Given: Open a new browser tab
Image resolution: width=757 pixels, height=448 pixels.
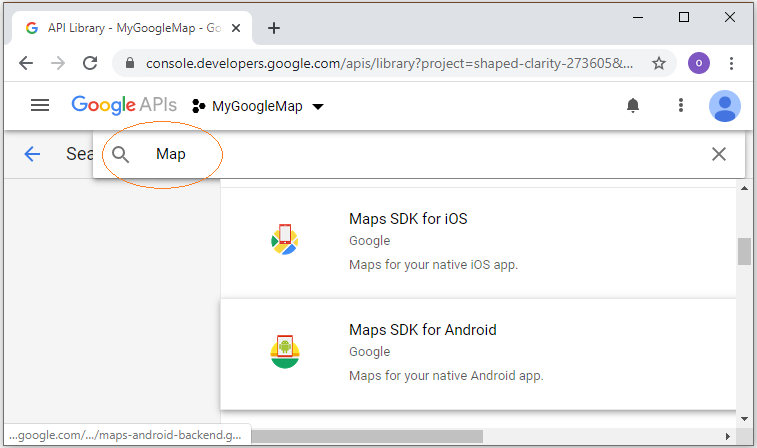Looking at the screenshot, I should 274,28.
